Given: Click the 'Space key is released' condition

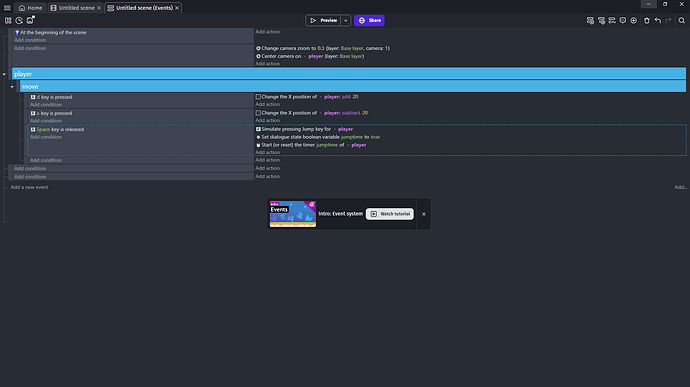Looking at the screenshot, I should point(57,129).
